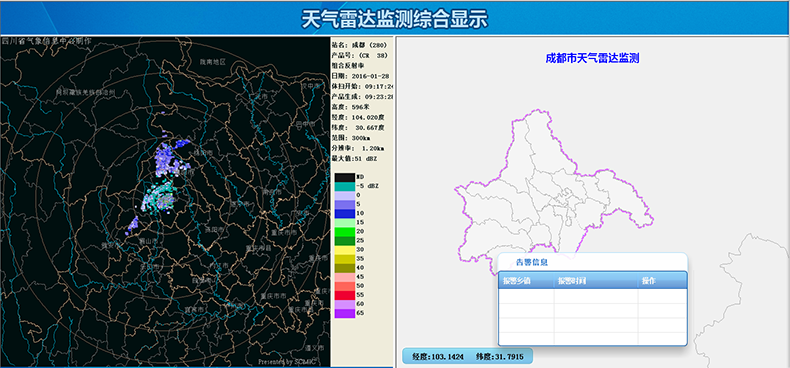Click the 四川省气象信息中心制作 caption

click(x=47, y=41)
